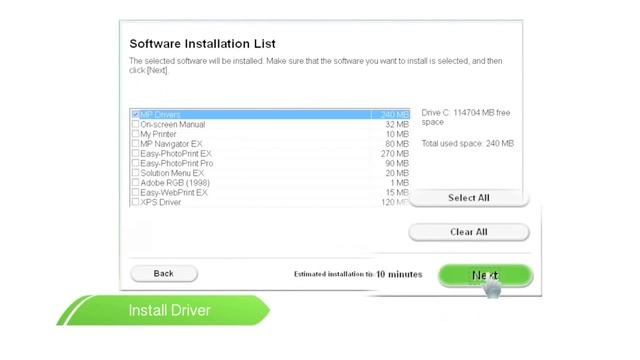Click the On-screen Manual label

tap(173, 124)
